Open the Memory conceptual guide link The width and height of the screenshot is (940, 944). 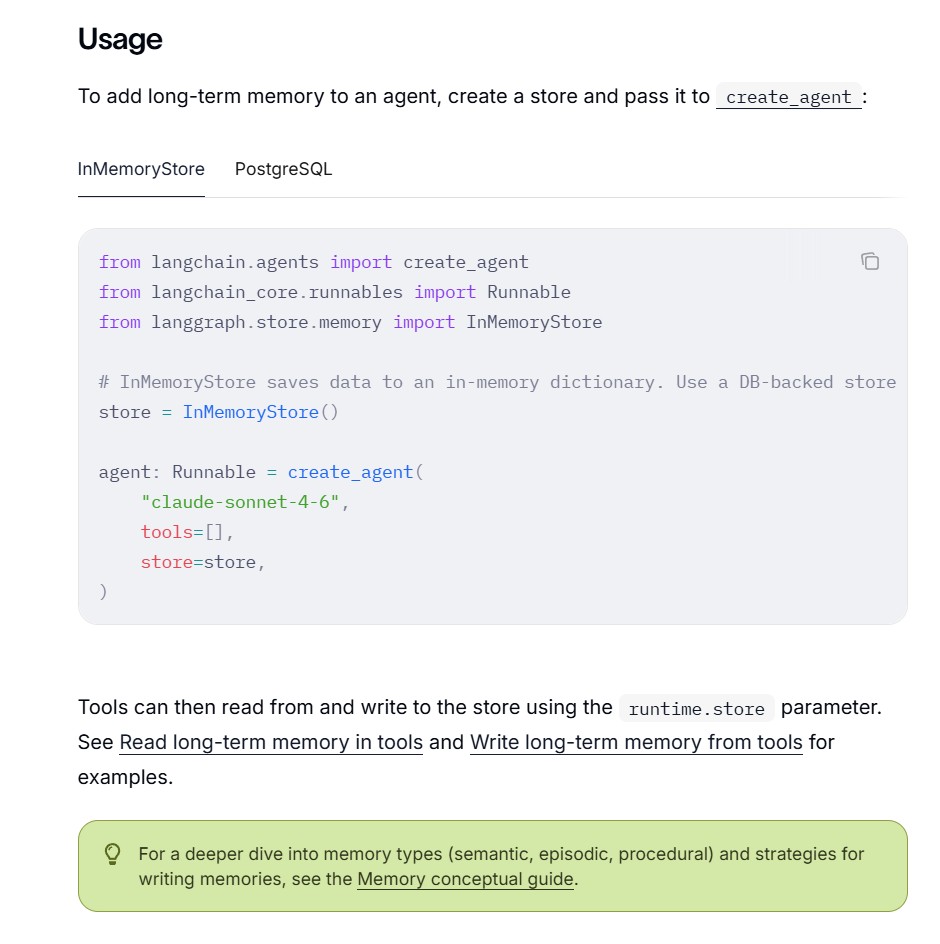465,879
